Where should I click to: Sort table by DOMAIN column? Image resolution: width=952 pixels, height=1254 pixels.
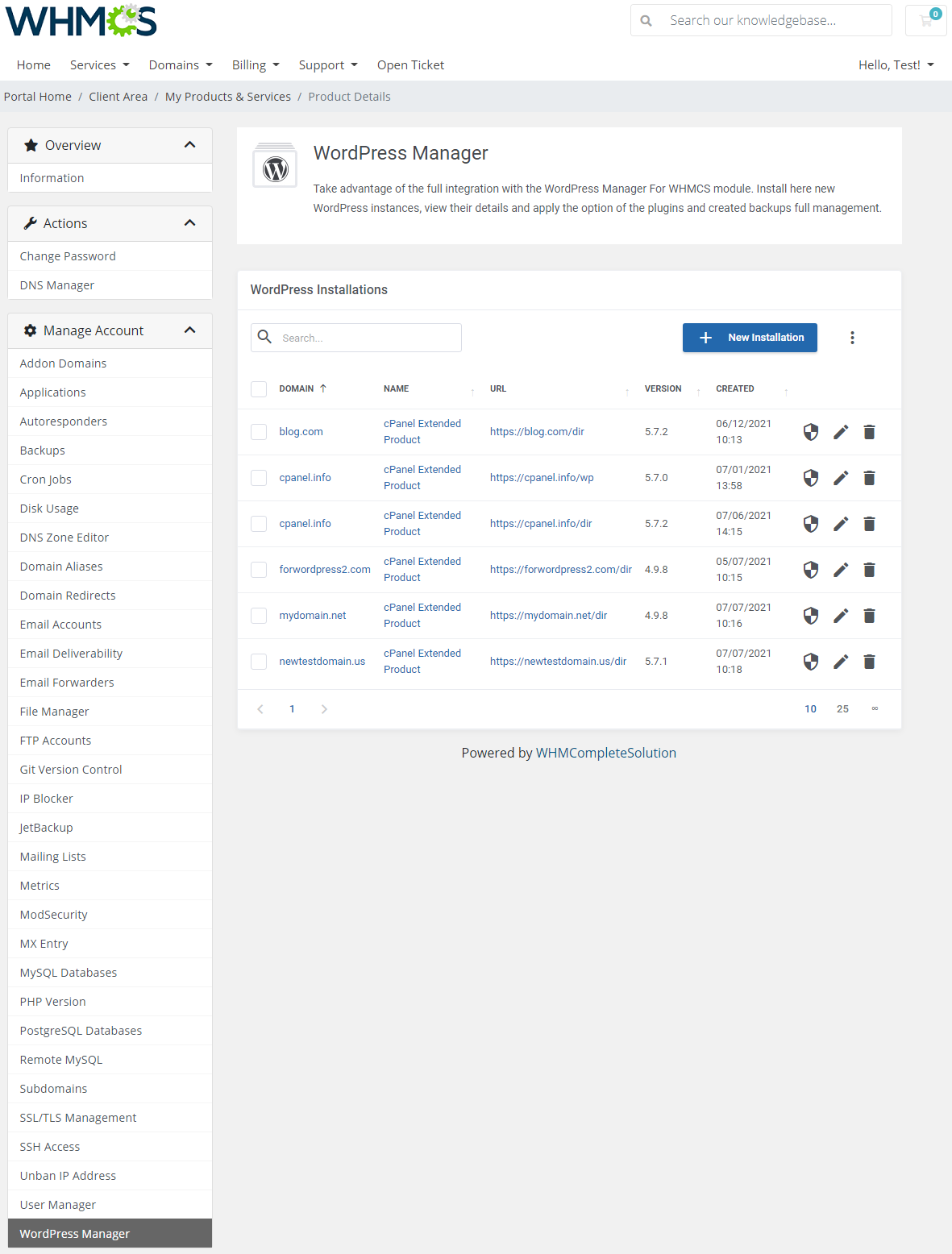(303, 388)
